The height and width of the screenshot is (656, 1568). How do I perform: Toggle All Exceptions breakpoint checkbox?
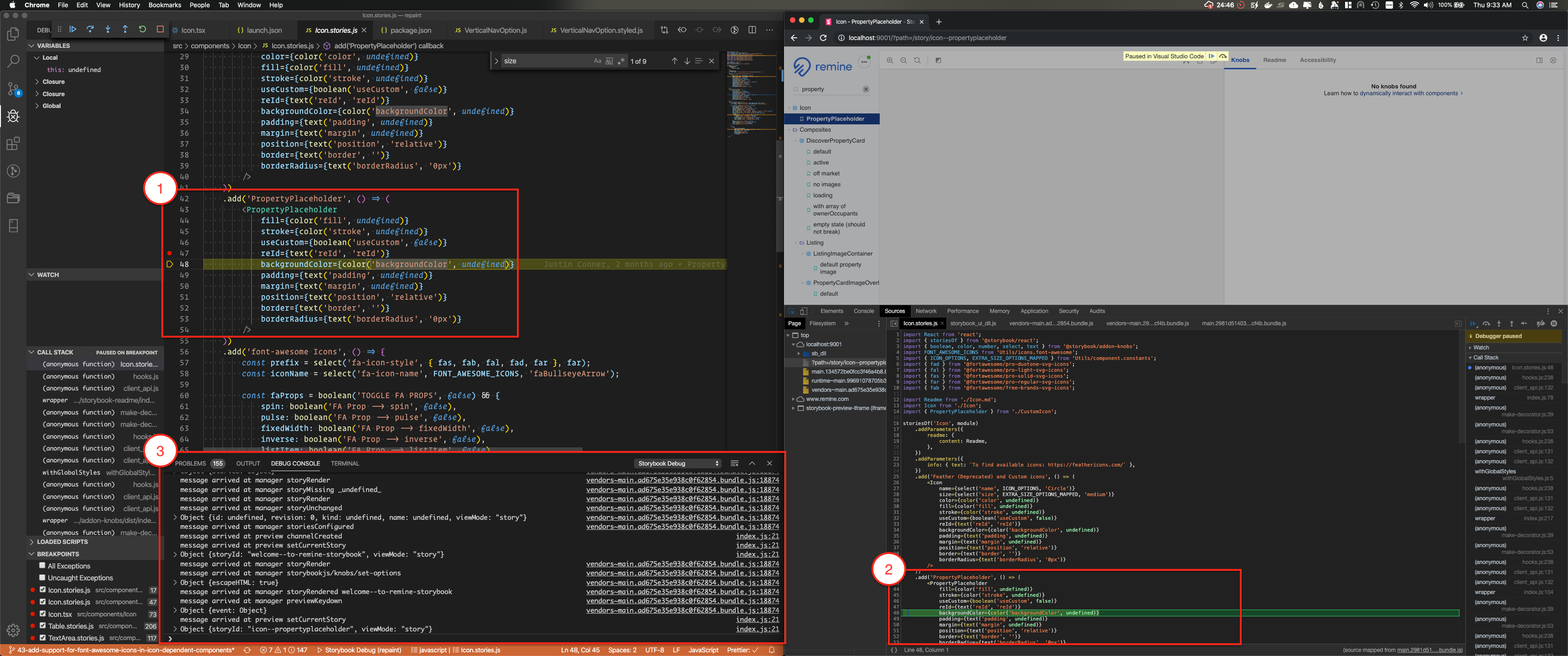click(x=42, y=566)
